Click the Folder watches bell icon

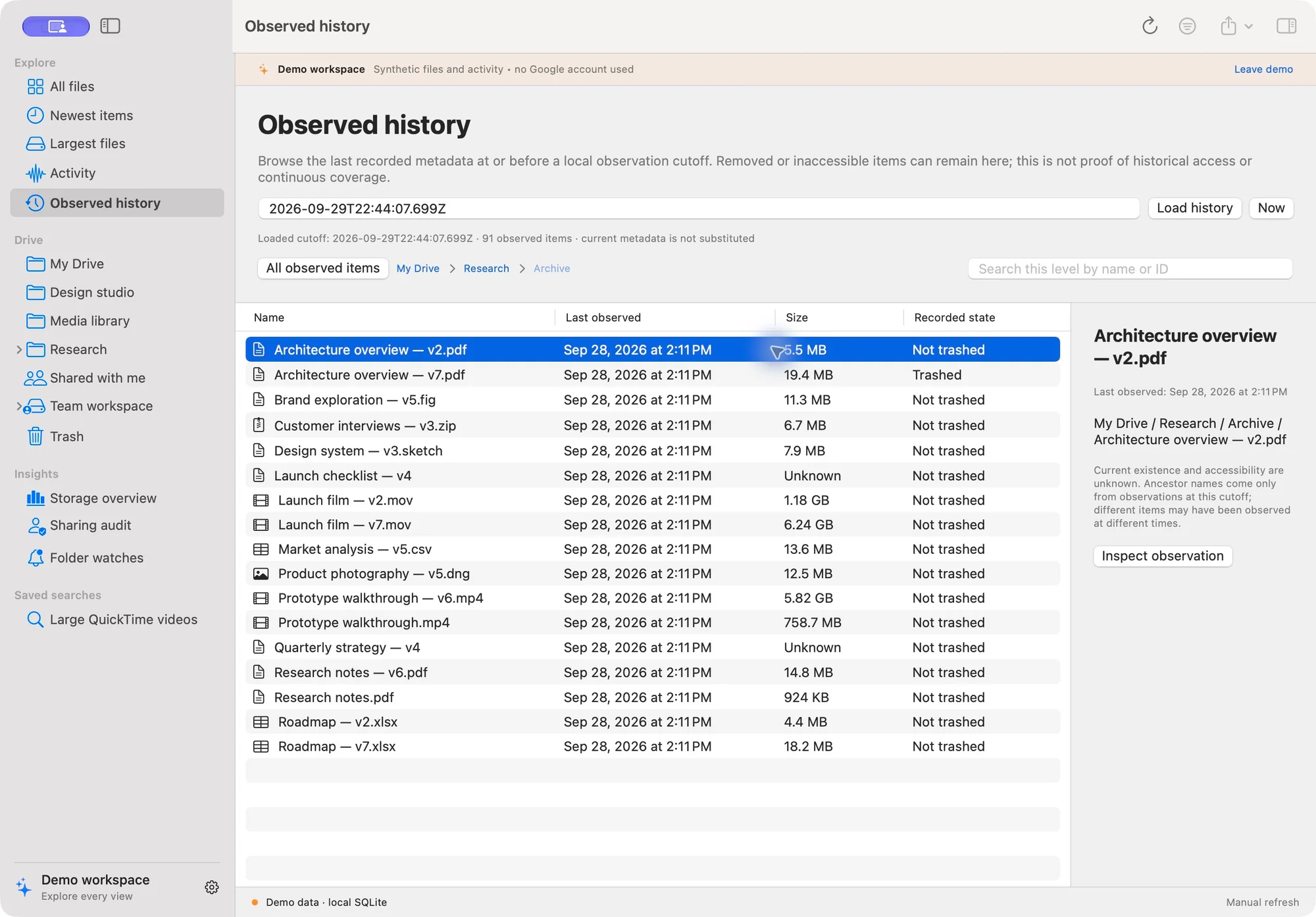(36, 558)
